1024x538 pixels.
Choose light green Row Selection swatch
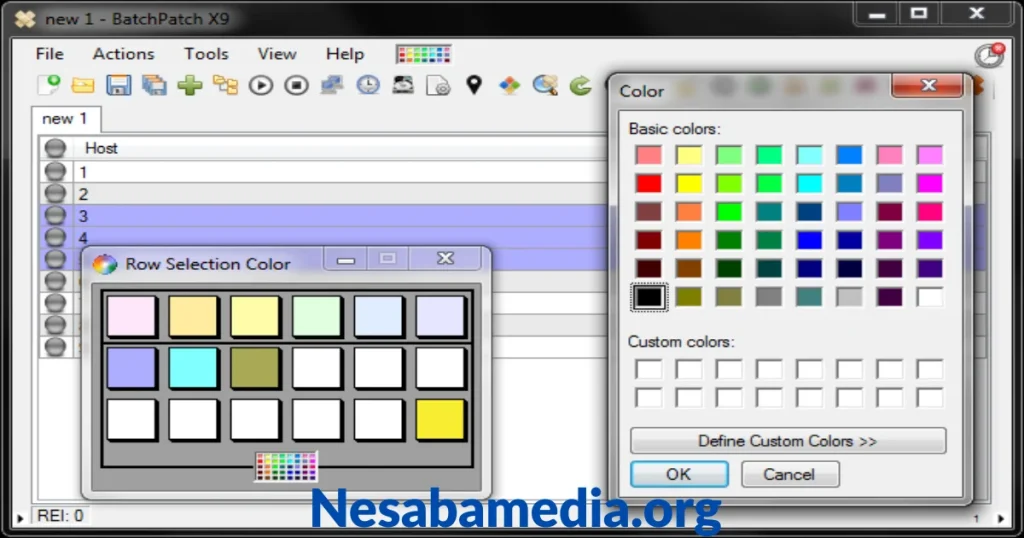pos(317,317)
